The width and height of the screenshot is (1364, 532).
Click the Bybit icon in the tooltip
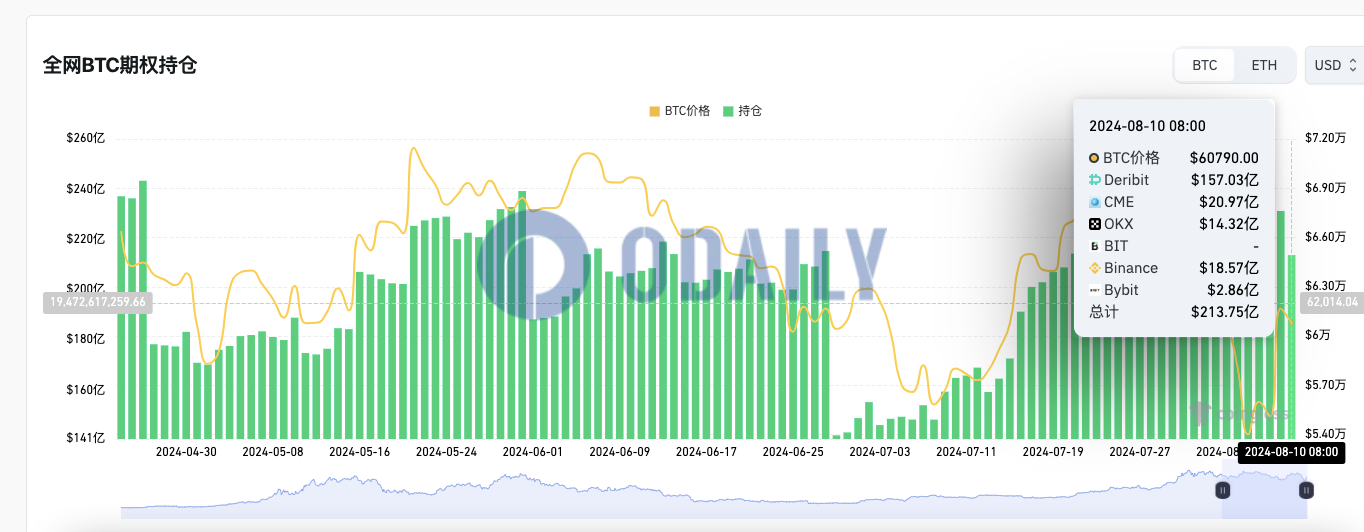pos(1094,290)
